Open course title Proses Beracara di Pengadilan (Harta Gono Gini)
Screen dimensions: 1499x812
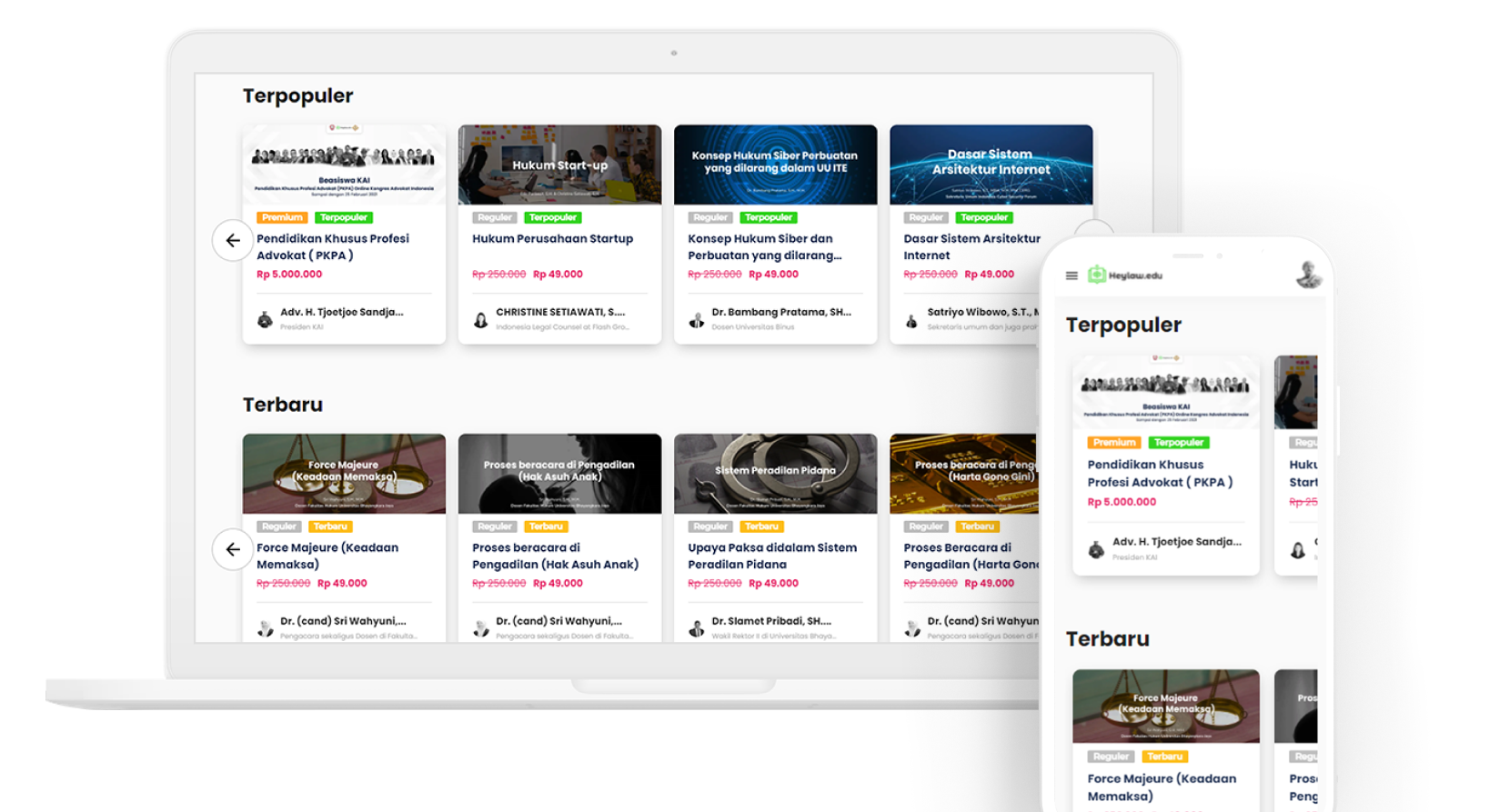coord(971,556)
